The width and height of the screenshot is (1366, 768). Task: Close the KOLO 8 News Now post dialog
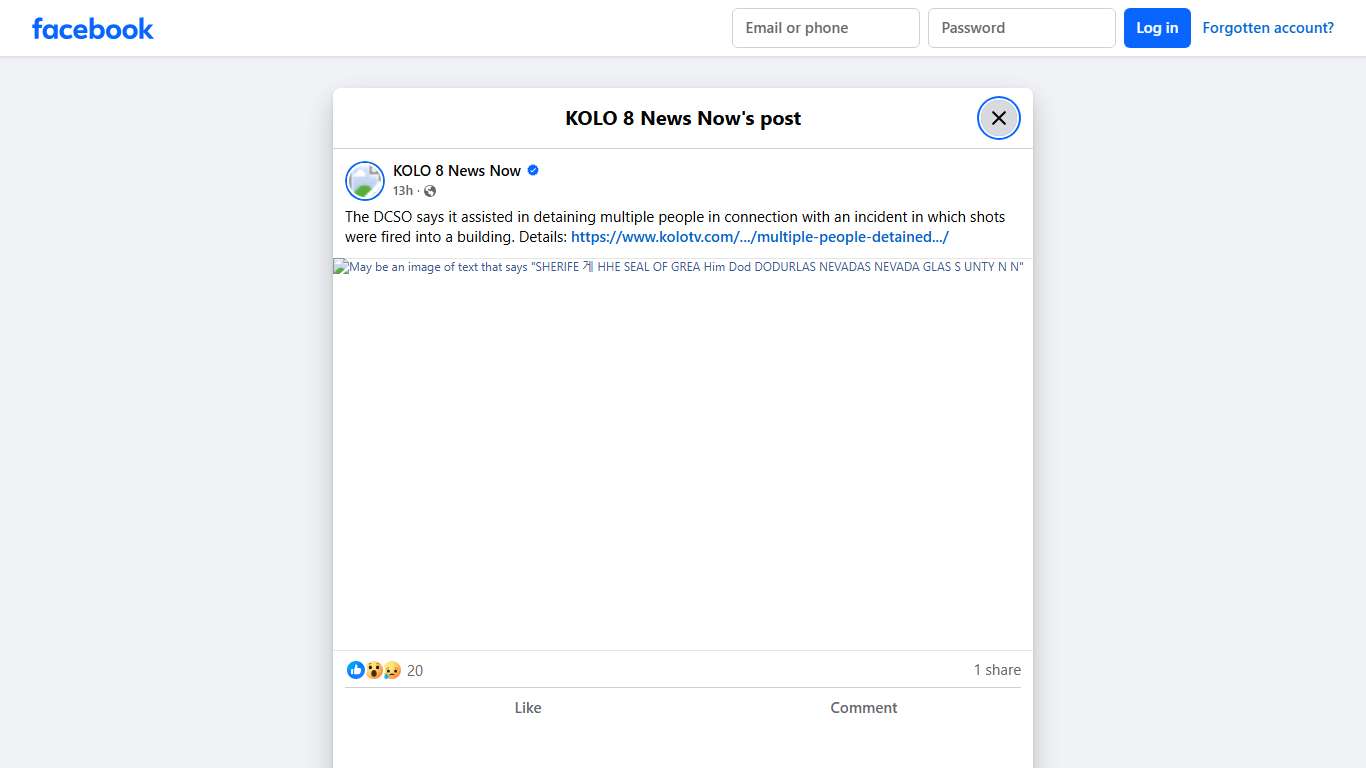(x=998, y=118)
